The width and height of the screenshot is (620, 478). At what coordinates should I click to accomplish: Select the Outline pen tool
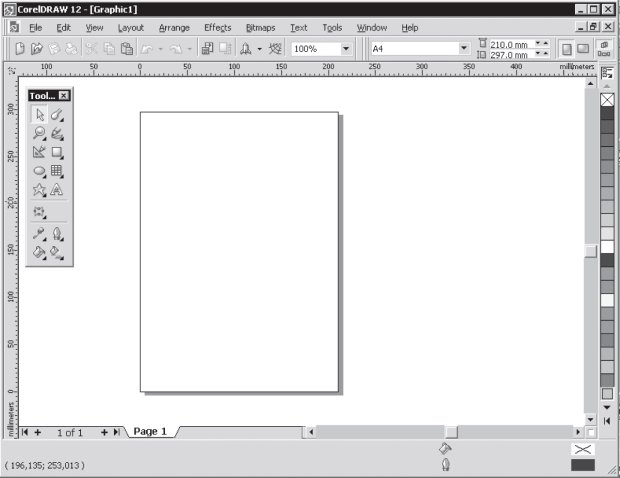pyautogui.click(x=57, y=234)
